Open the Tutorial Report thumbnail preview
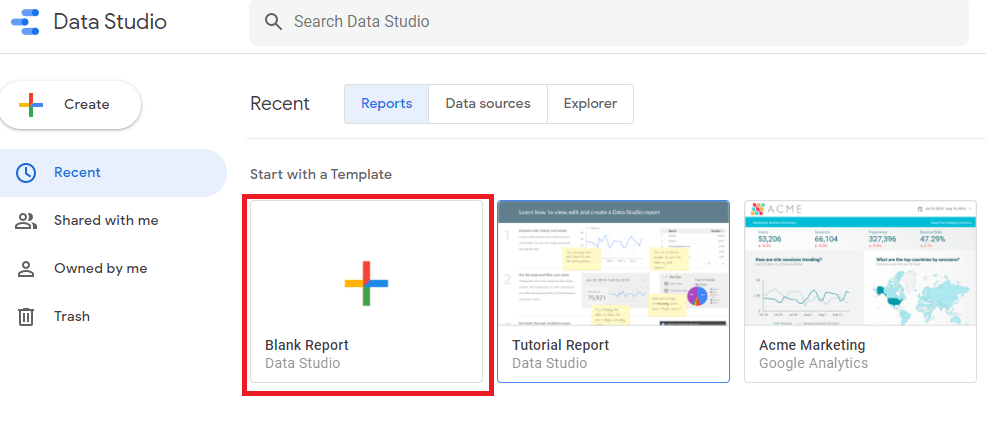The height and width of the screenshot is (428, 986). pos(614,263)
